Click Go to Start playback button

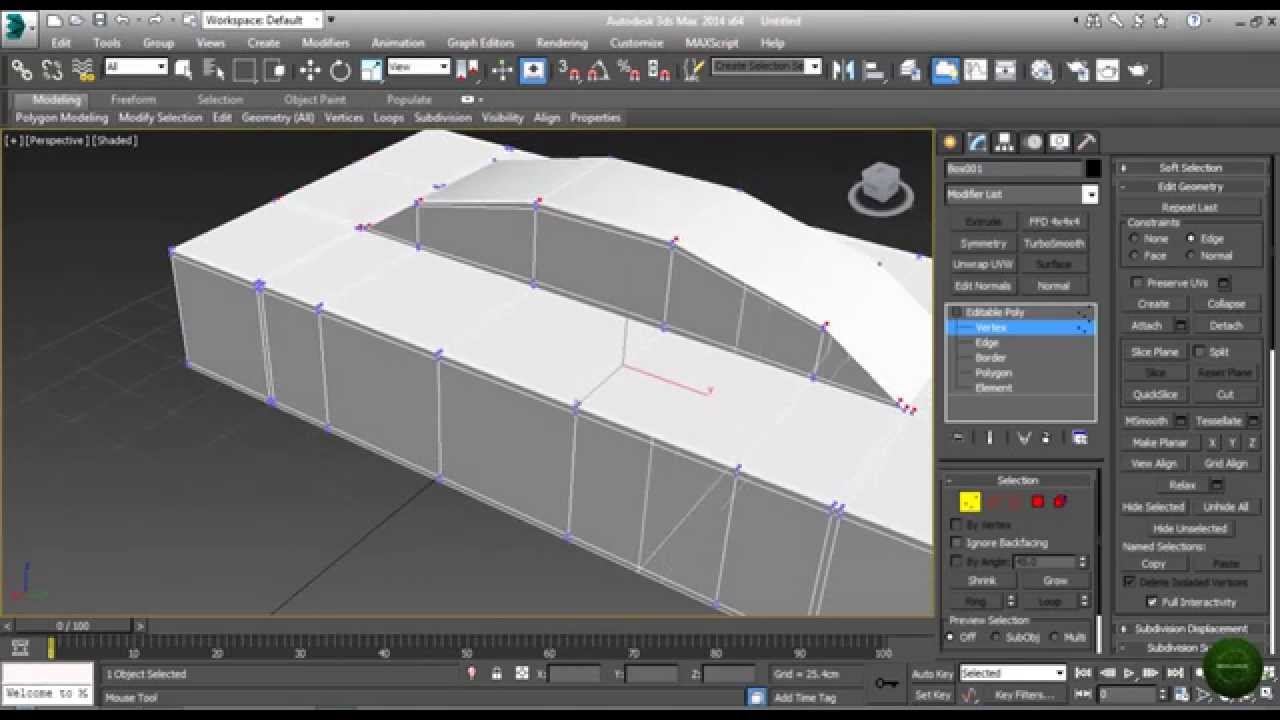pos(1084,674)
